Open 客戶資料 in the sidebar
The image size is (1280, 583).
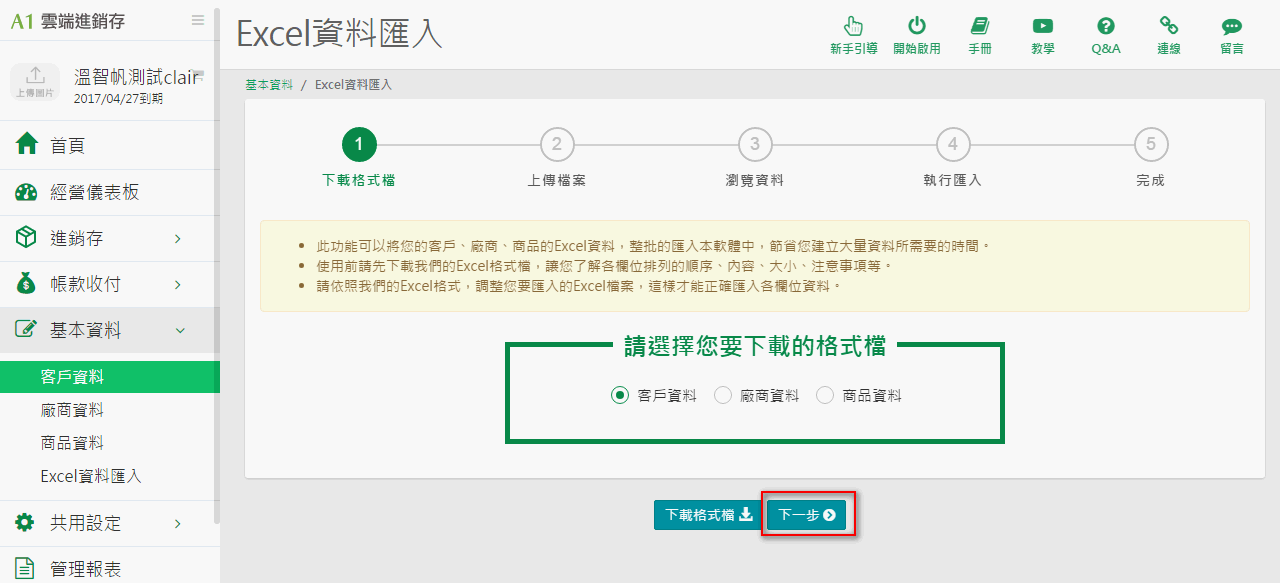click(x=108, y=377)
